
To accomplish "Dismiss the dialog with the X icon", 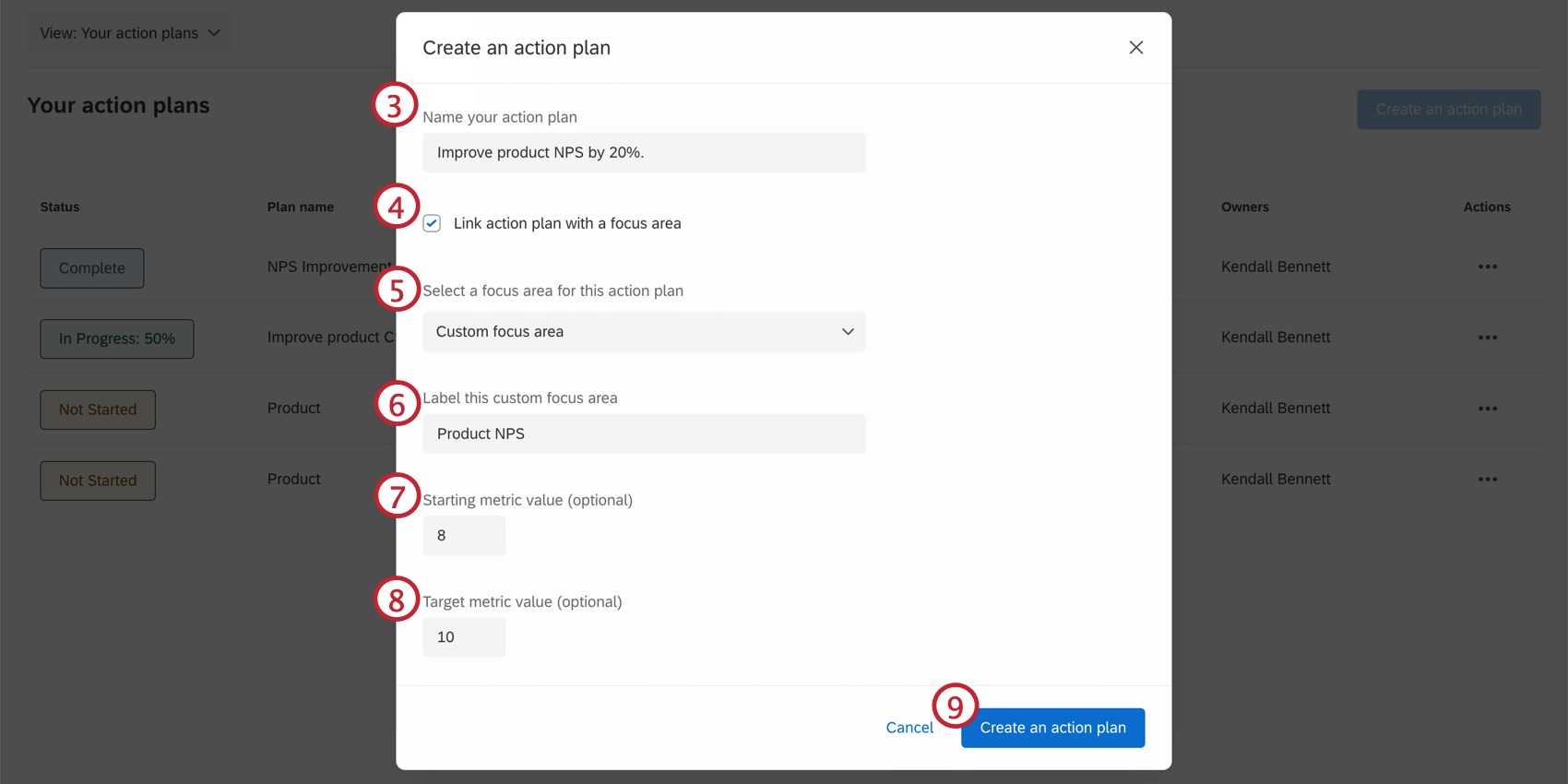I will coord(1135,47).
